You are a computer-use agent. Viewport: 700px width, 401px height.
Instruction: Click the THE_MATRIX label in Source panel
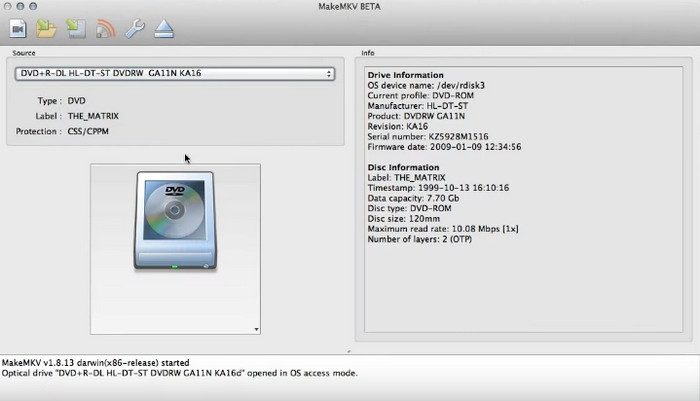(x=93, y=116)
